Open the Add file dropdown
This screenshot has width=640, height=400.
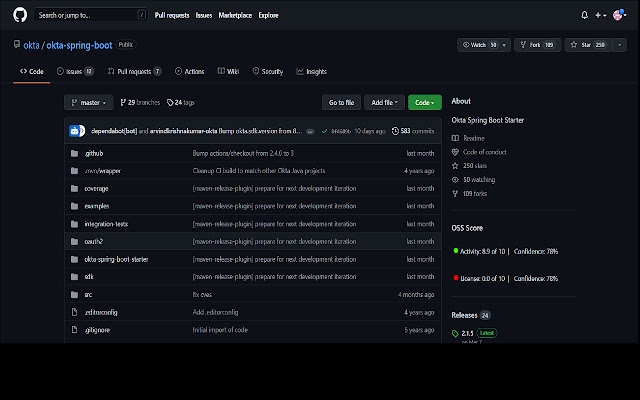[x=384, y=102]
